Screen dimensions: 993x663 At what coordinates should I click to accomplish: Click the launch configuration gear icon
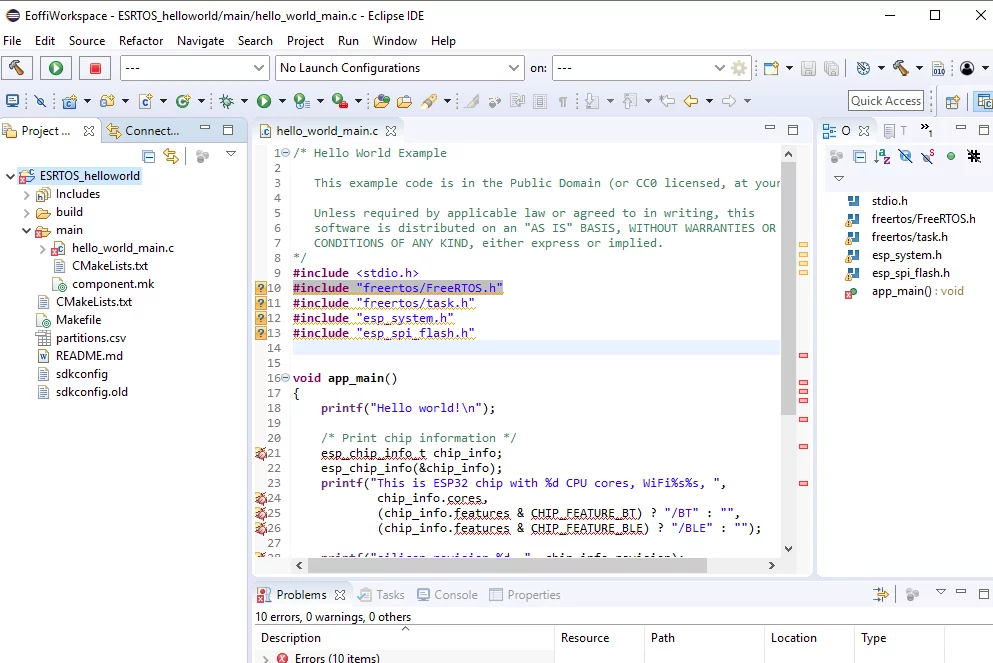pyautogui.click(x=739, y=68)
